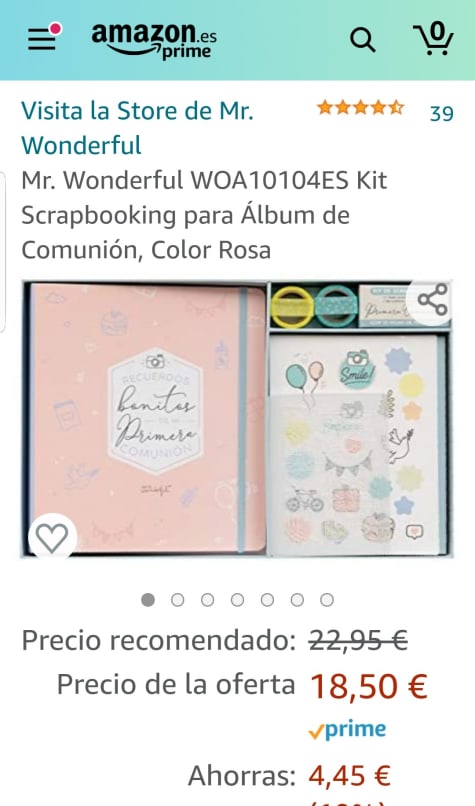Tap the Amazon.es prime logo

[x=154, y=41]
